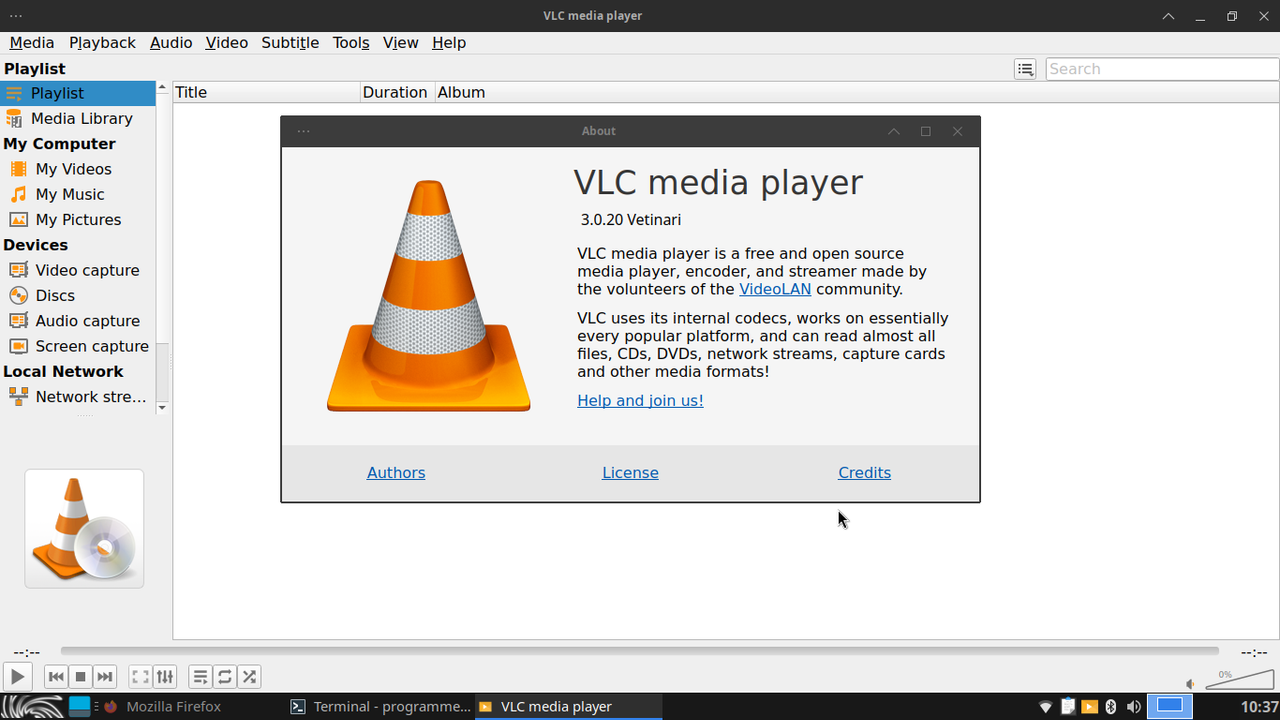Click the playlist Search field
Screen dimensions: 1280x720
tap(1162, 69)
